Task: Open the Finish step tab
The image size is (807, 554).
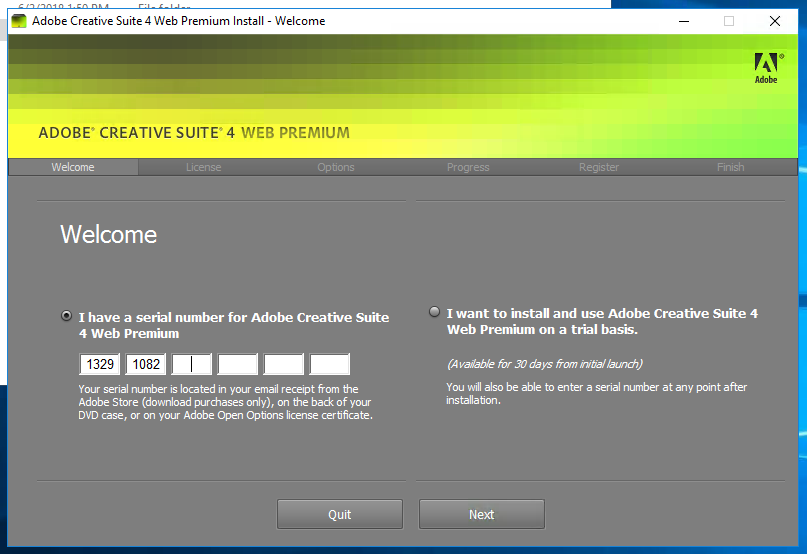Action: (x=730, y=167)
